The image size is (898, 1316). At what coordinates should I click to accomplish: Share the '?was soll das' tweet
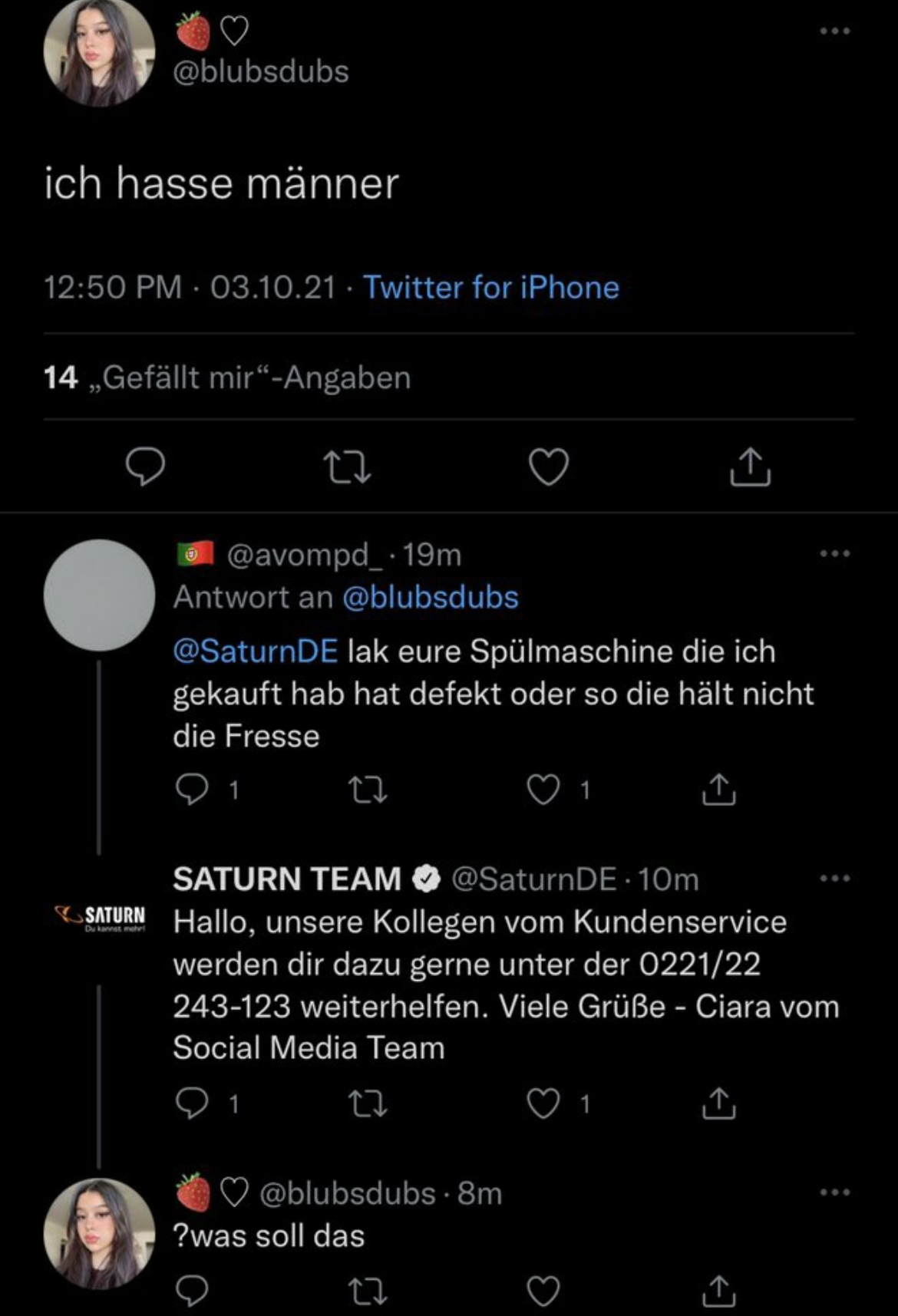tap(719, 1291)
